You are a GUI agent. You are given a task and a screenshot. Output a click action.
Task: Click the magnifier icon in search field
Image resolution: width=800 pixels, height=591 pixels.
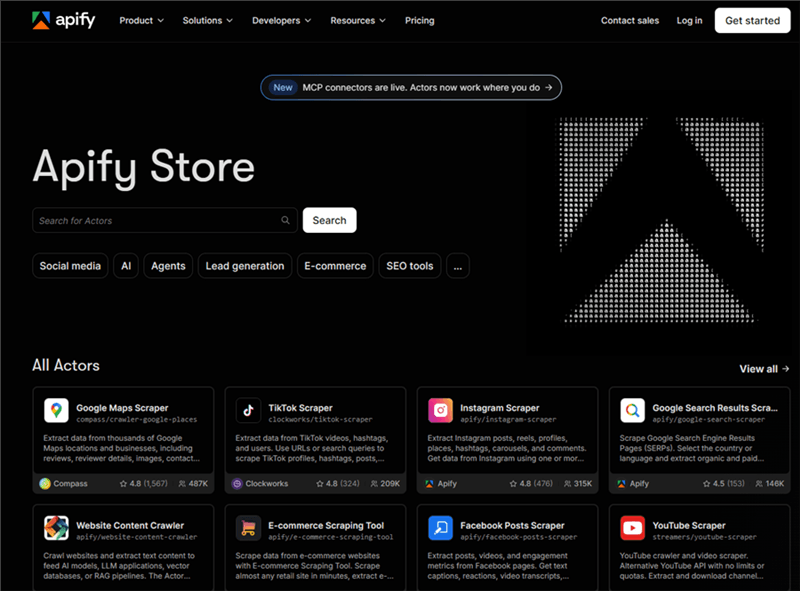(285, 220)
